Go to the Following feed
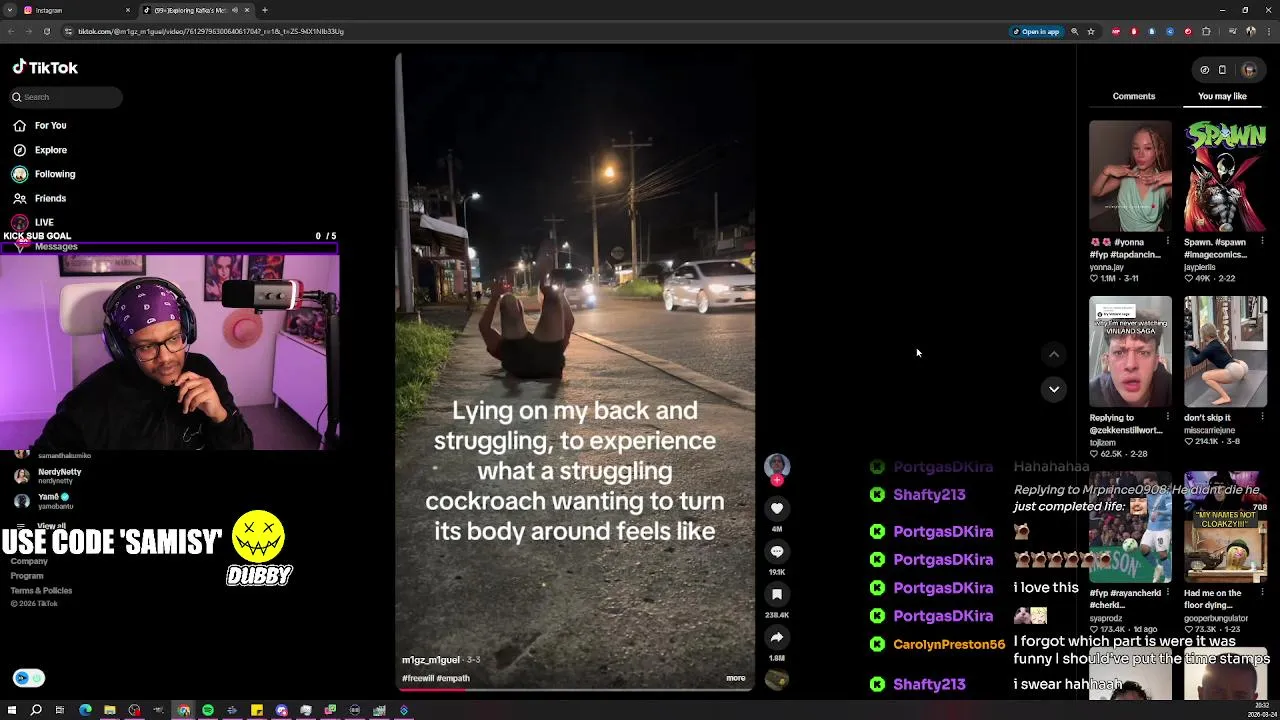Image resolution: width=1280 pixels, height=720 pixels. pyautogui.click(x=44, y=174)
